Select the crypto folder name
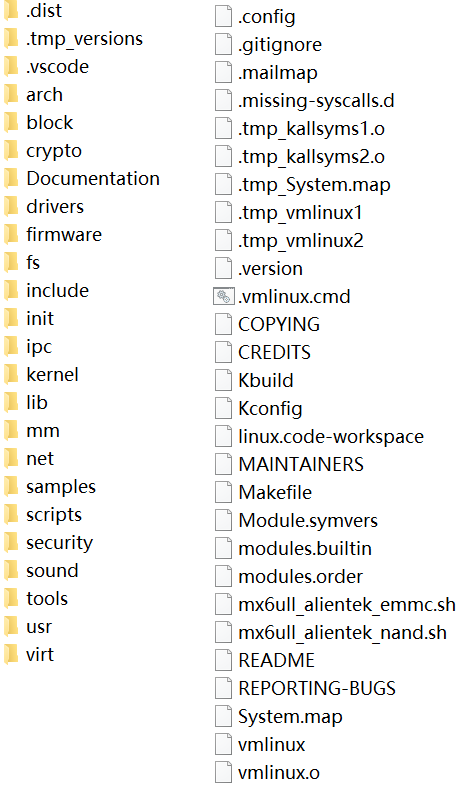This screenshot has height=793, width=465. (54, 151)
